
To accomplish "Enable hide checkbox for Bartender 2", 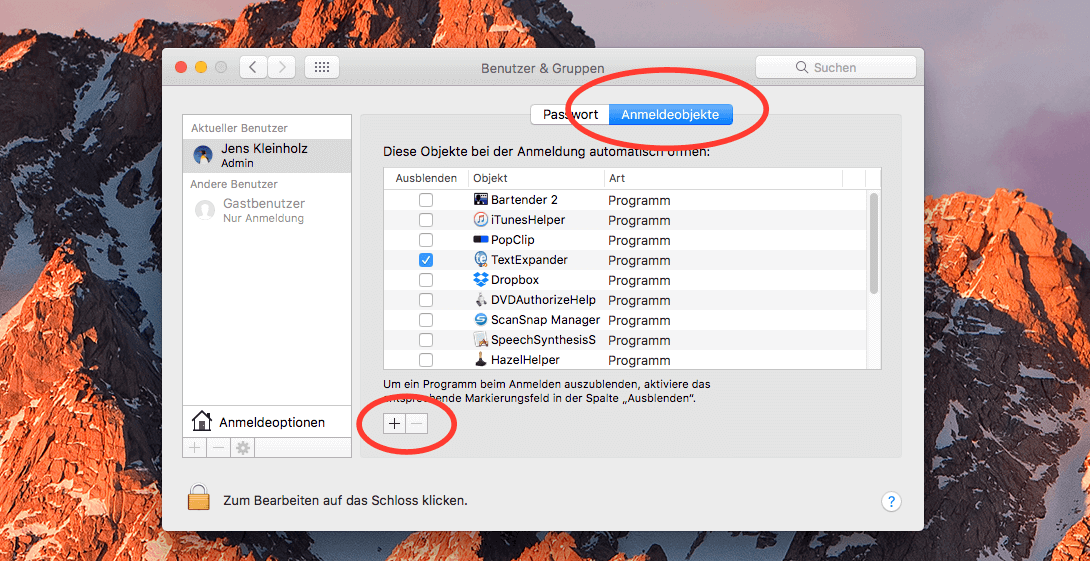I will point(426,200).
